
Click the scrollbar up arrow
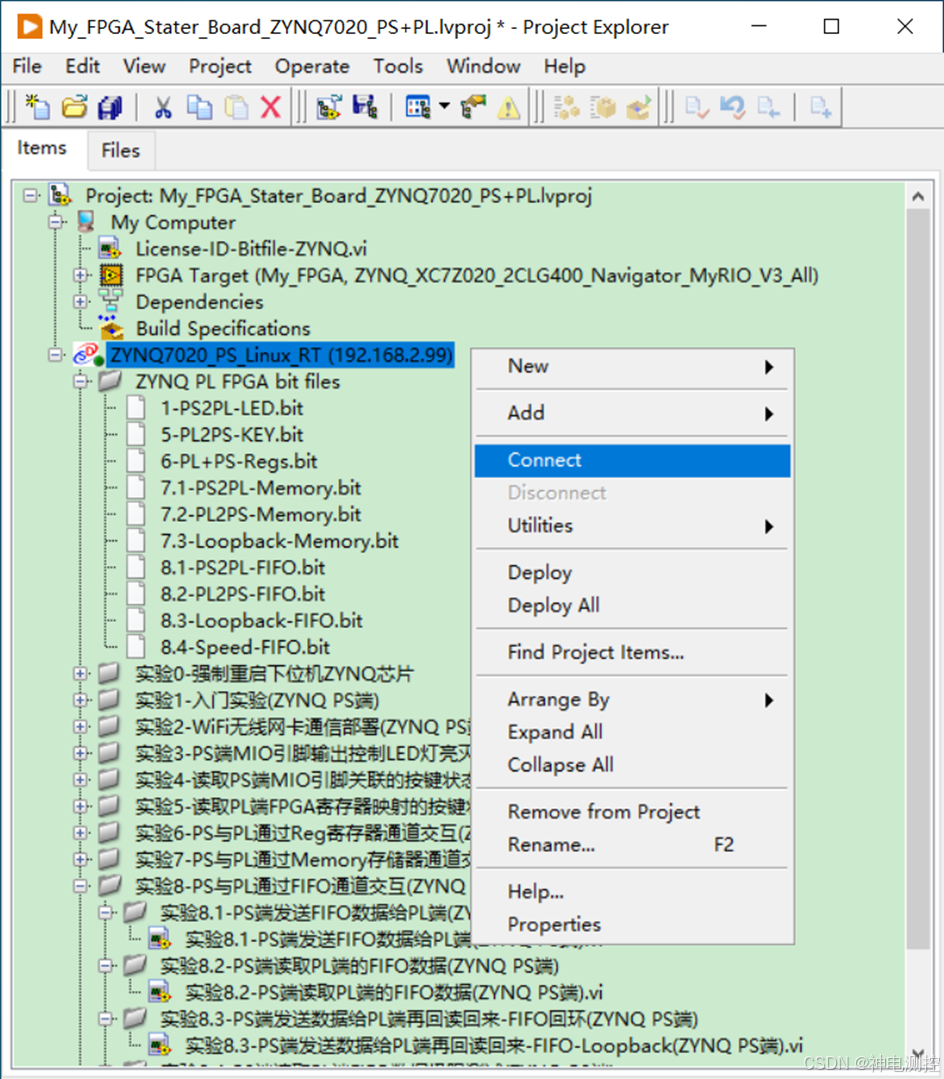pos(918,197)
